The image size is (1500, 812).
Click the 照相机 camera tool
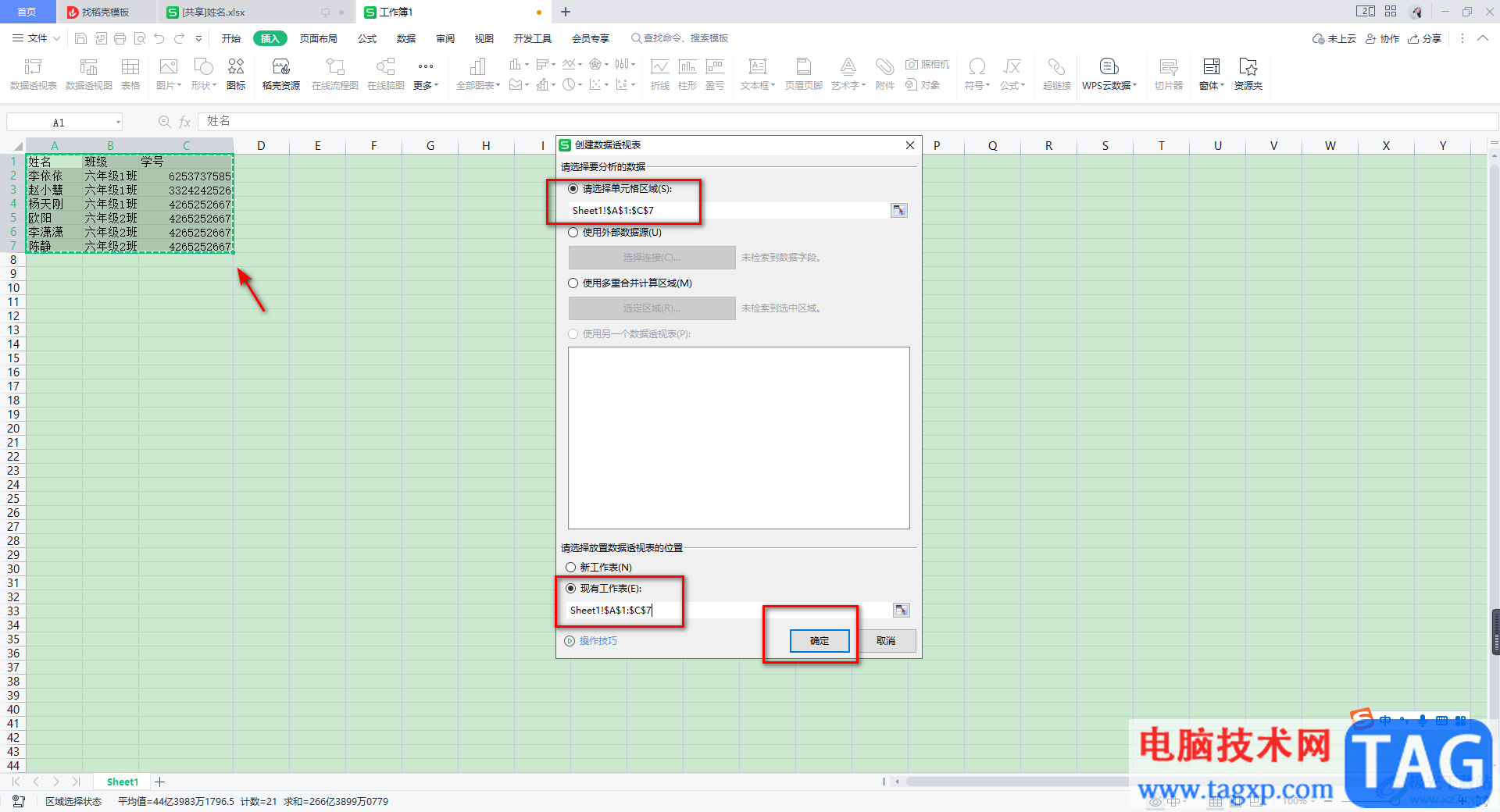927,64
